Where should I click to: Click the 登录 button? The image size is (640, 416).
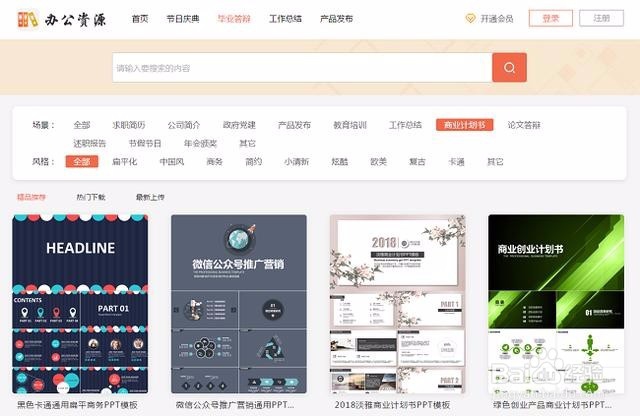click(551, 18)
